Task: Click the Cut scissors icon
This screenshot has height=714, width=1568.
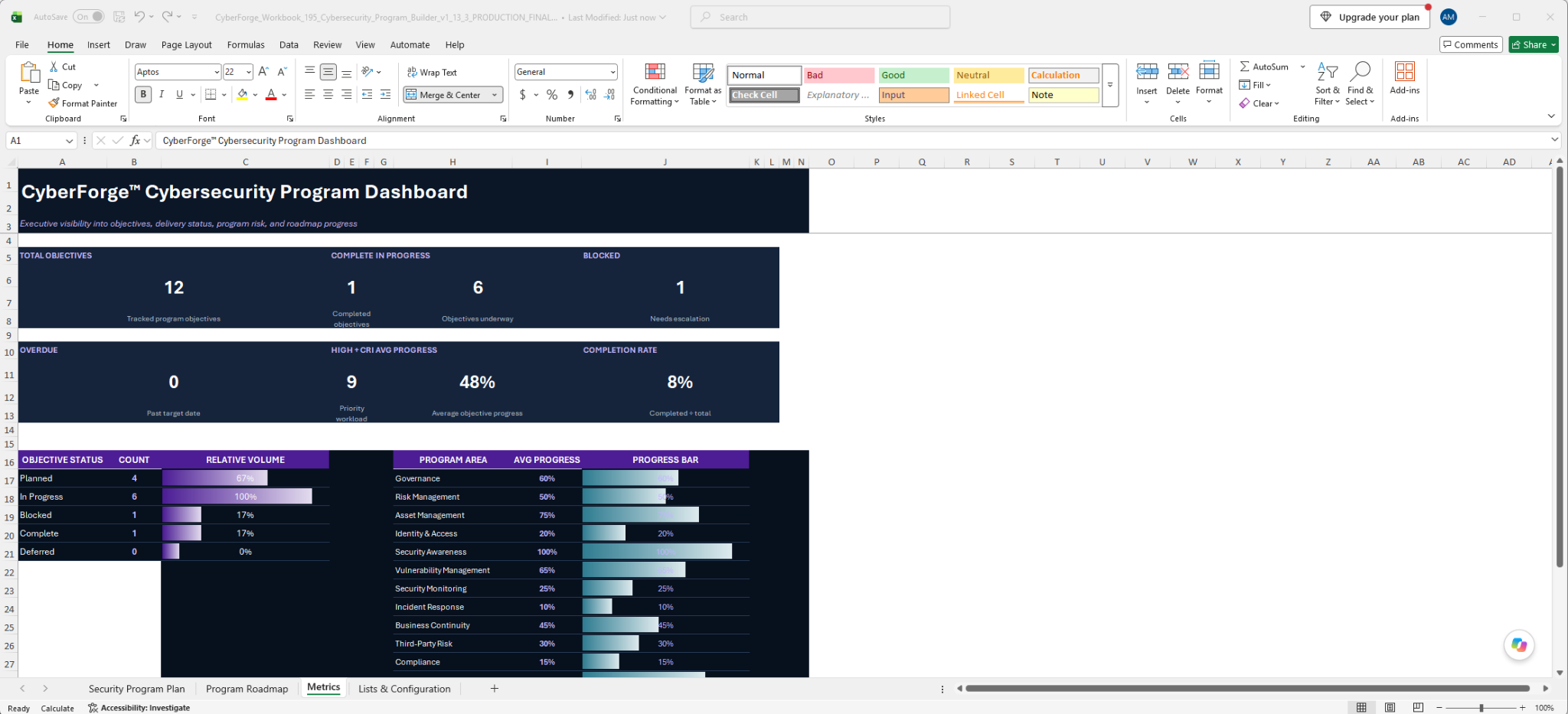Action: pyautogui.click(x=54, y=67)
